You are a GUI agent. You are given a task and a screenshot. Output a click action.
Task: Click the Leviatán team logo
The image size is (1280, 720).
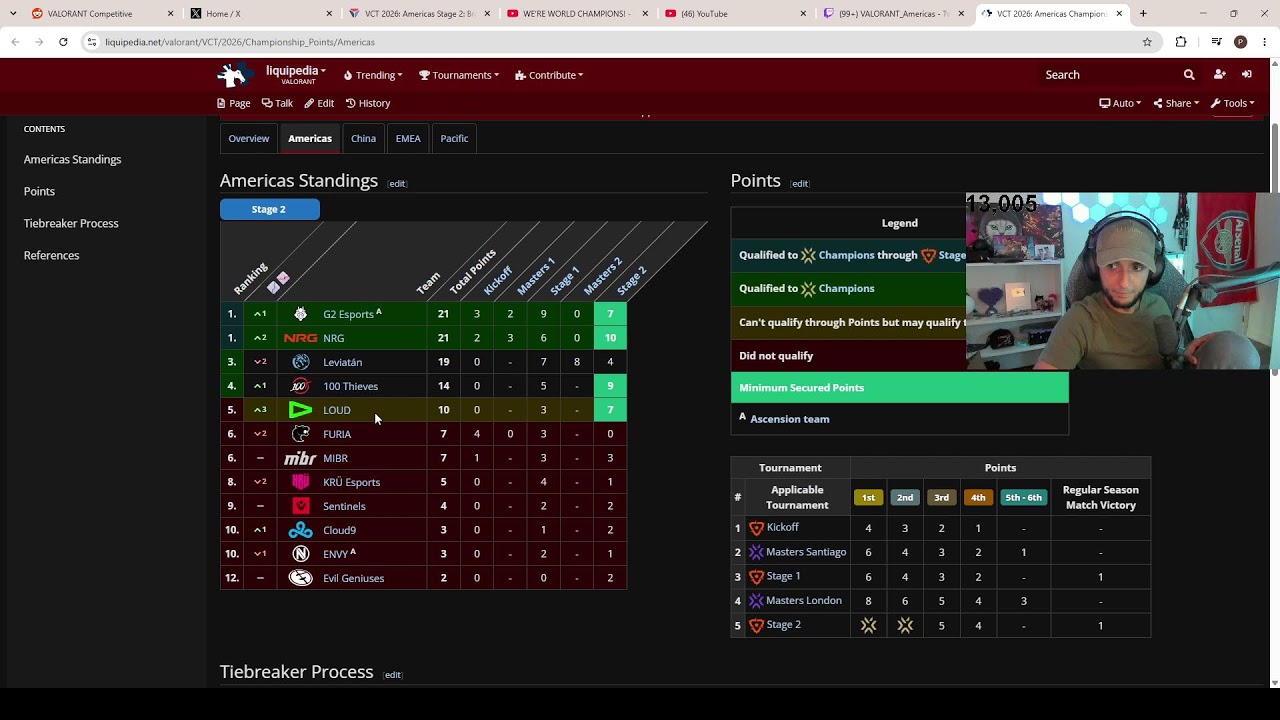pyautogui.click(x=300, y=362)
